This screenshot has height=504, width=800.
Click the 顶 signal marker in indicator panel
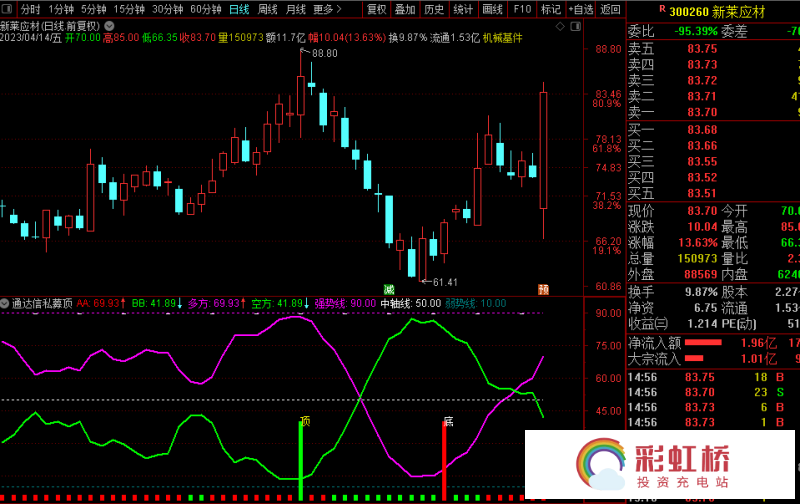point(305,421)
